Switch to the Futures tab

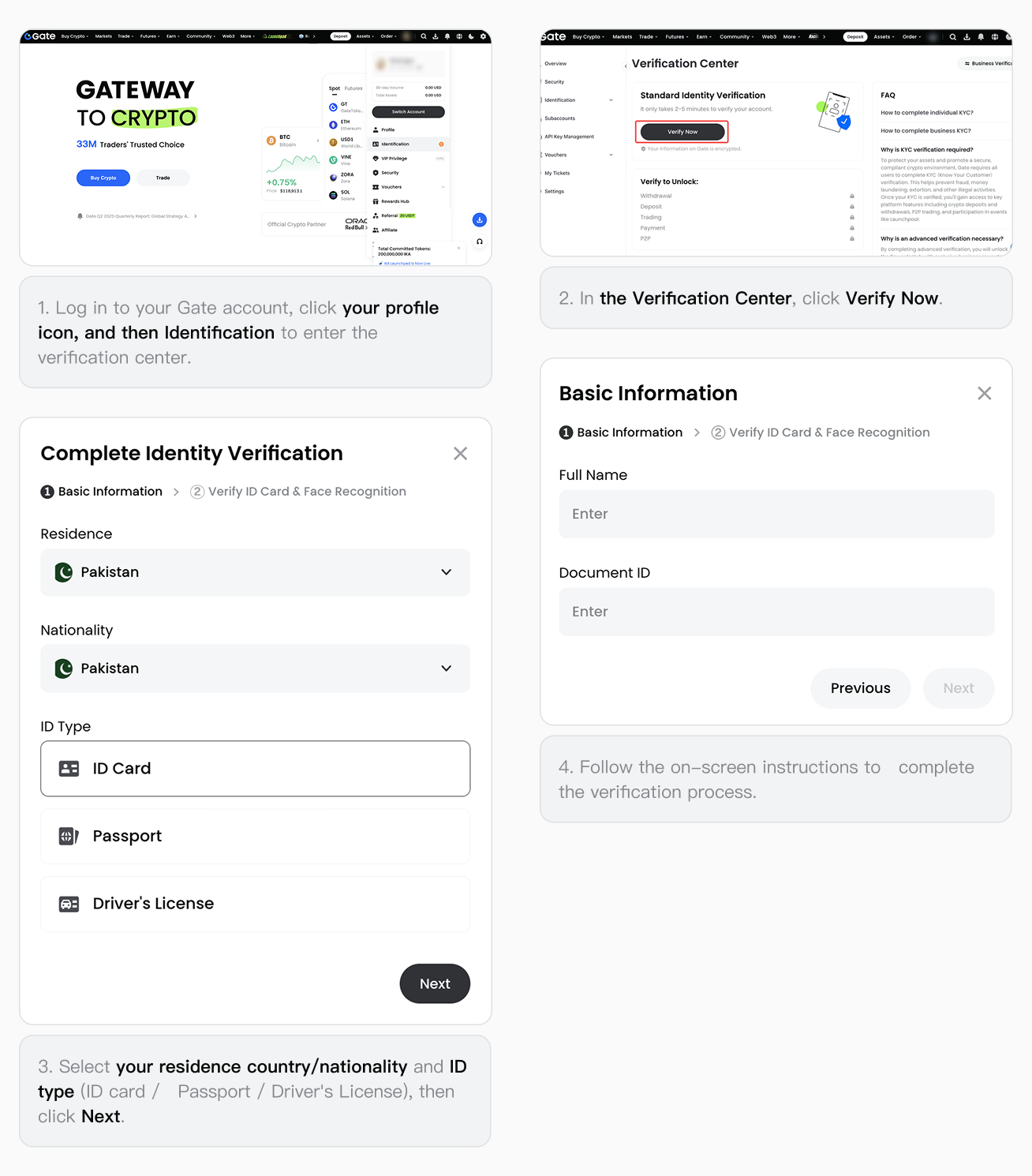click(353, 88)
